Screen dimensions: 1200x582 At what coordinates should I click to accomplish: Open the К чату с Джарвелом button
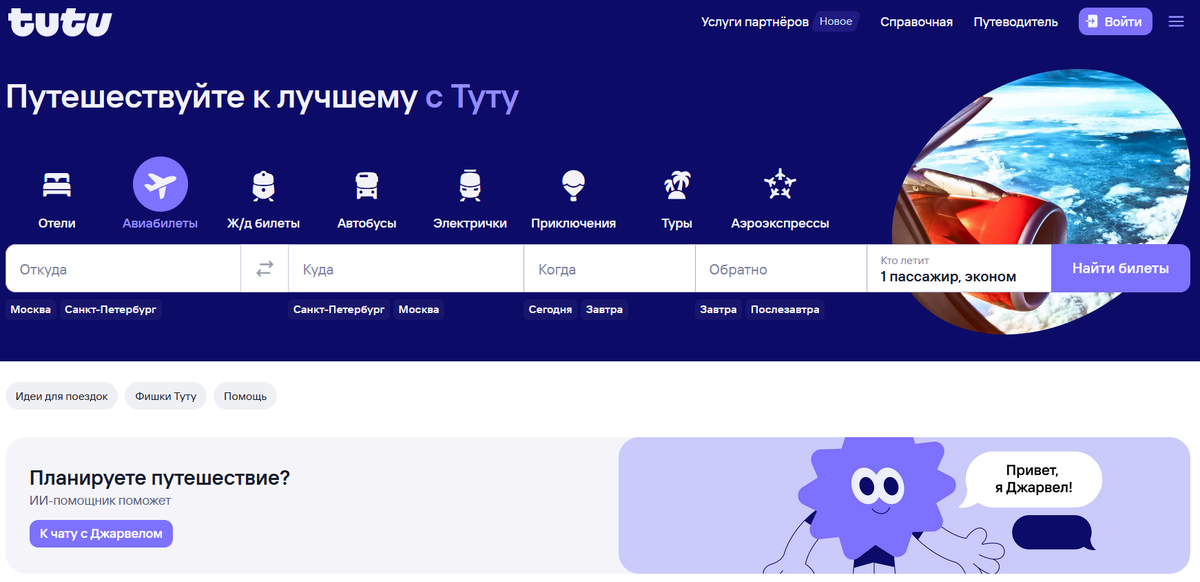point(101,534)
